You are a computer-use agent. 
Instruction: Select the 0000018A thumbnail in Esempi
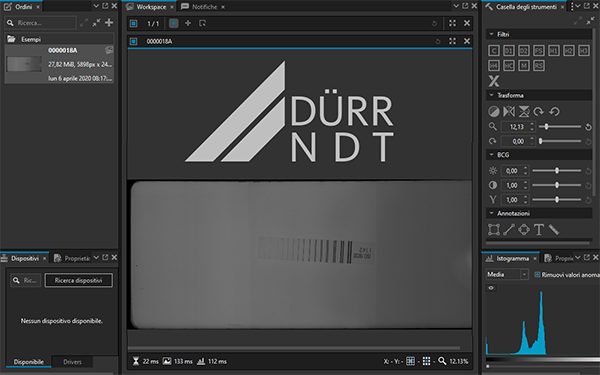tap(24, 64)
